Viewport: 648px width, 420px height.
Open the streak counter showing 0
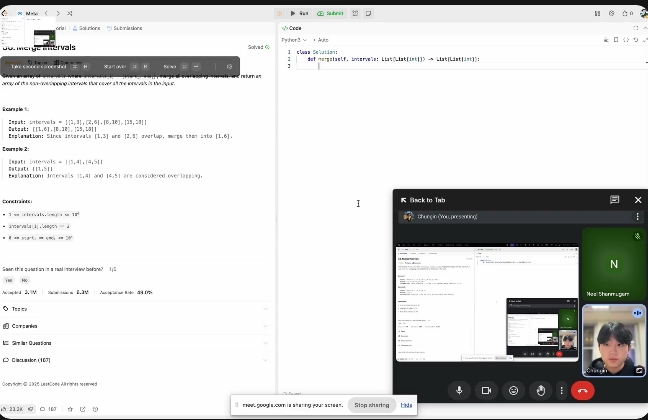(x=627, y=14)
